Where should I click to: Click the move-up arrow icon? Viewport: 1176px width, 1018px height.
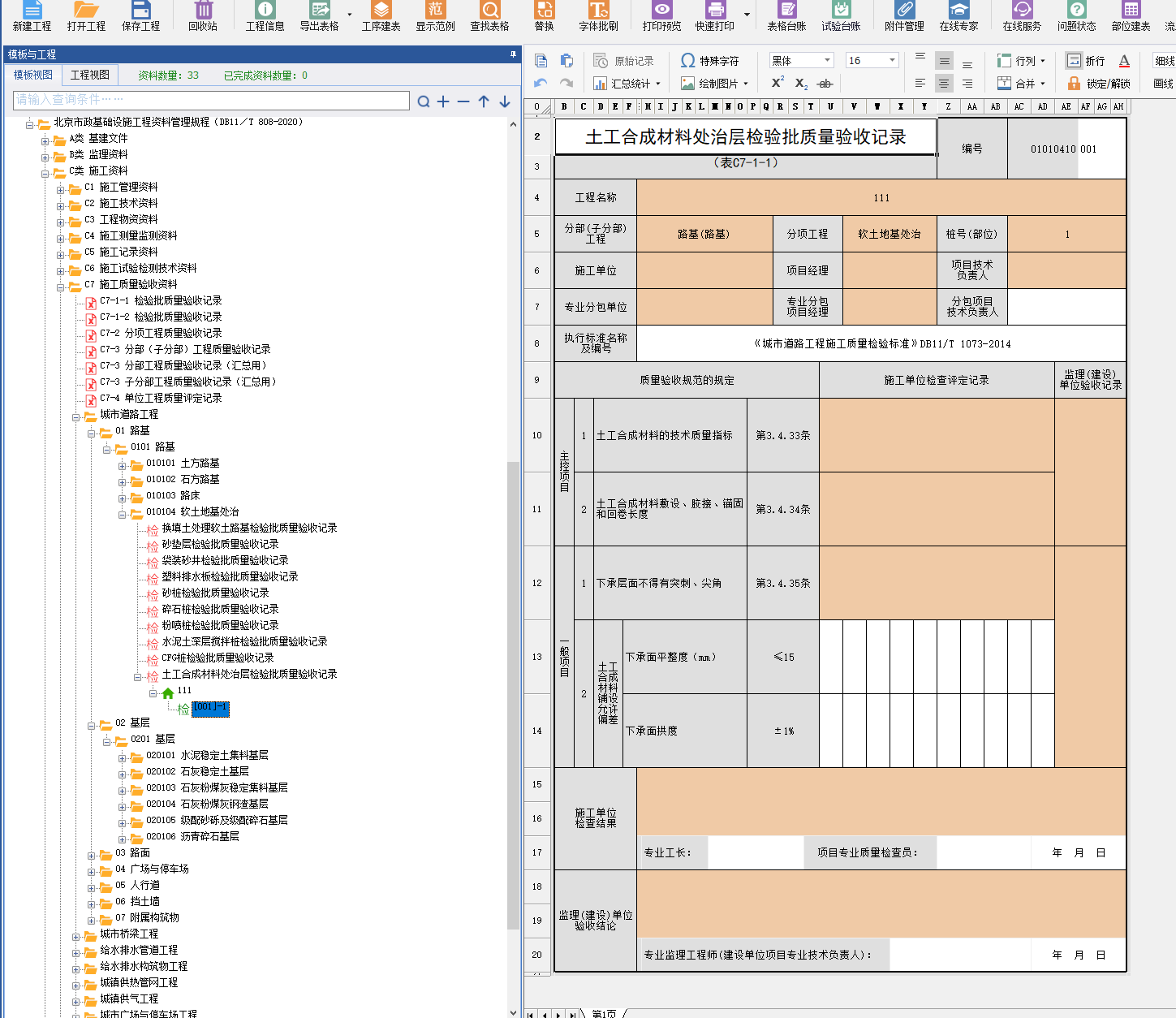484,101
